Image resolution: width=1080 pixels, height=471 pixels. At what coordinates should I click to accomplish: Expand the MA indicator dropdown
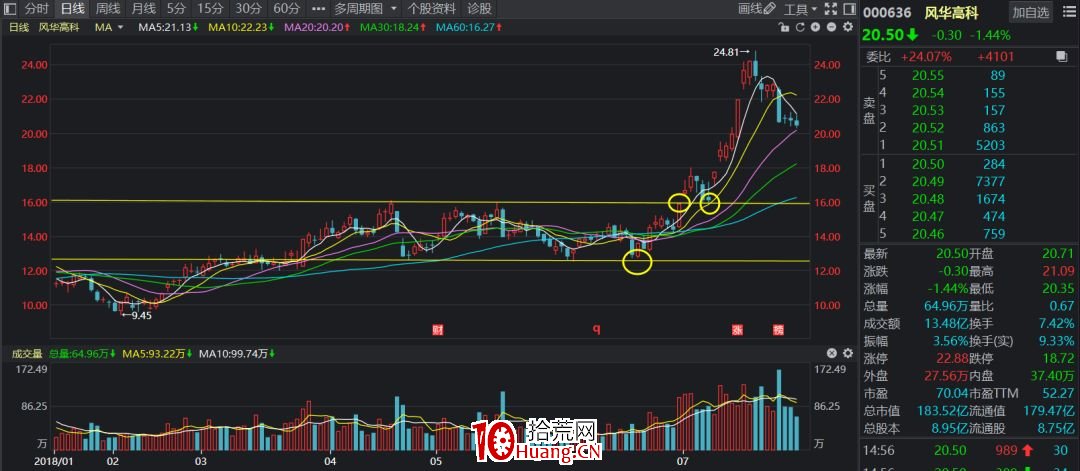[x=121, y=28]
